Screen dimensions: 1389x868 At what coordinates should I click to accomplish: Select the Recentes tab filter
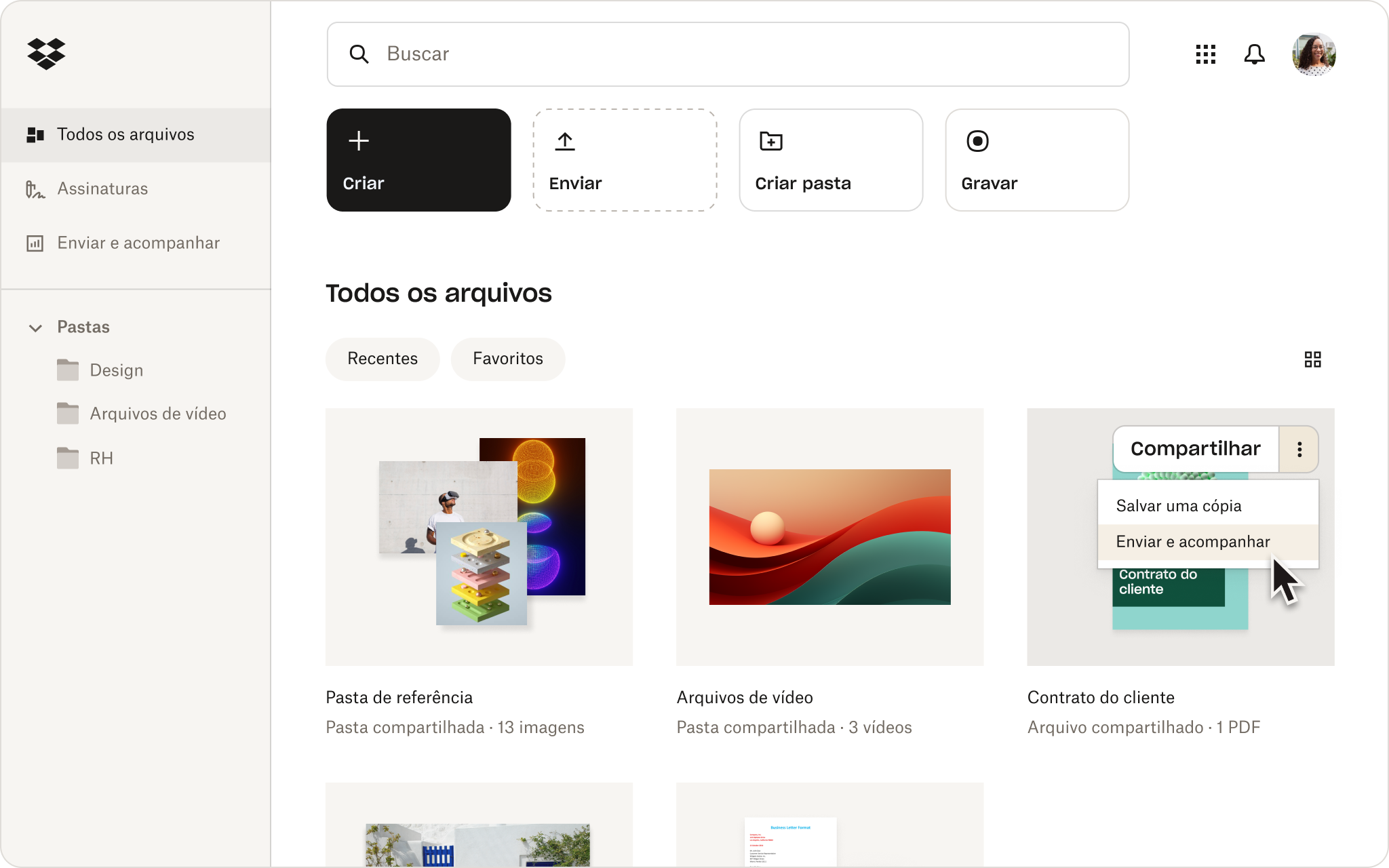[383, 358]
